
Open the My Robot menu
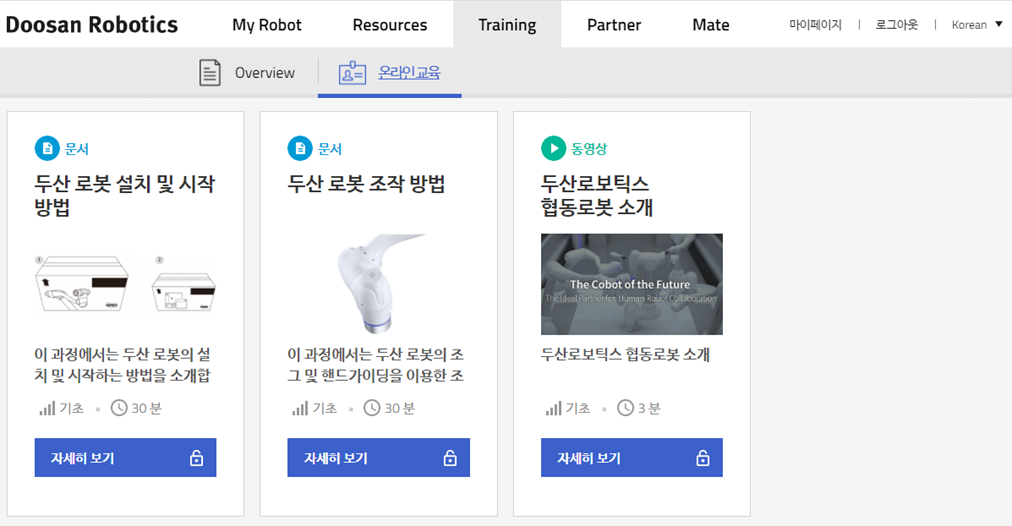[267, 25]
